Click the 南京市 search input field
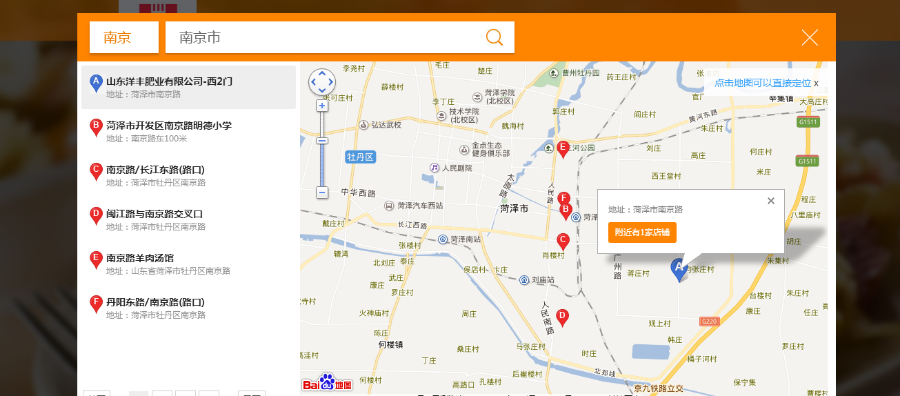The width and height of the screenshot is (900, 396). (324, 37)
